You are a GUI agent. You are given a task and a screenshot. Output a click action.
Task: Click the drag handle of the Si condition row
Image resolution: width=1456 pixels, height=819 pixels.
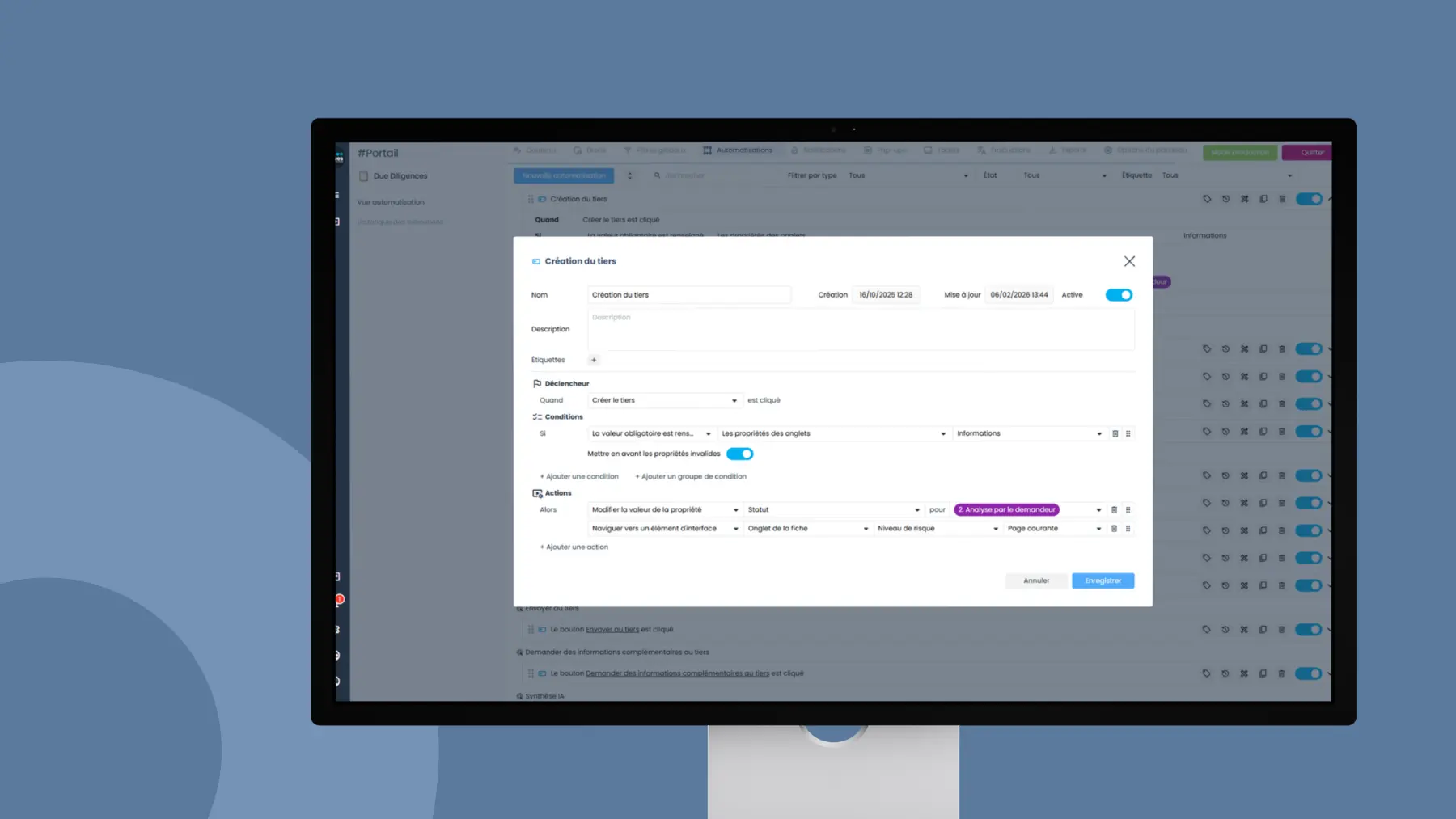1128,434
